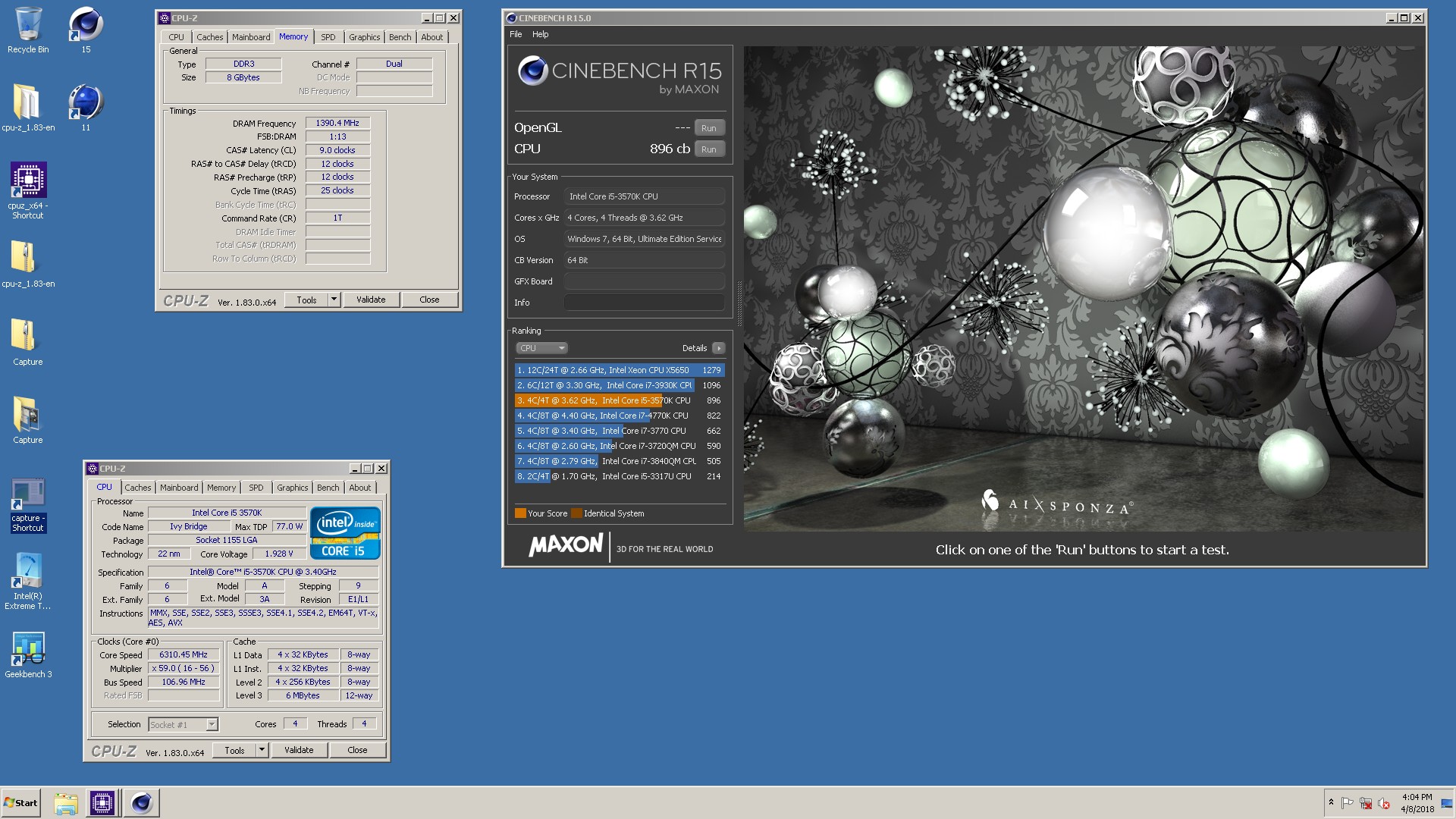1456x819 pixels.
Task: Open Bench tab in upper CPU-Z window
Action: (400, 37)
